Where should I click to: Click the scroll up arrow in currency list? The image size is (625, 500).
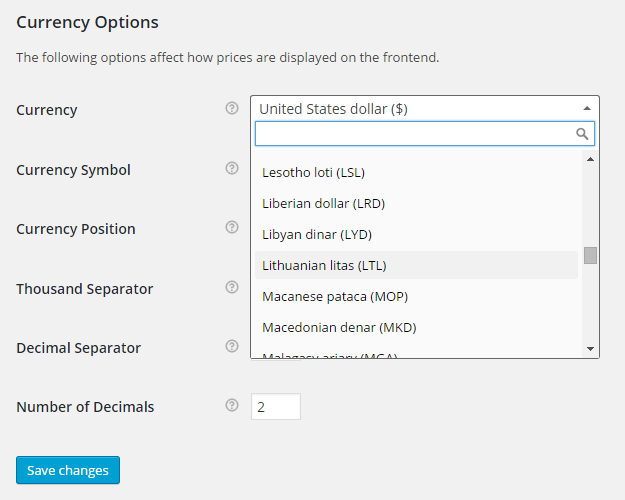590,159
